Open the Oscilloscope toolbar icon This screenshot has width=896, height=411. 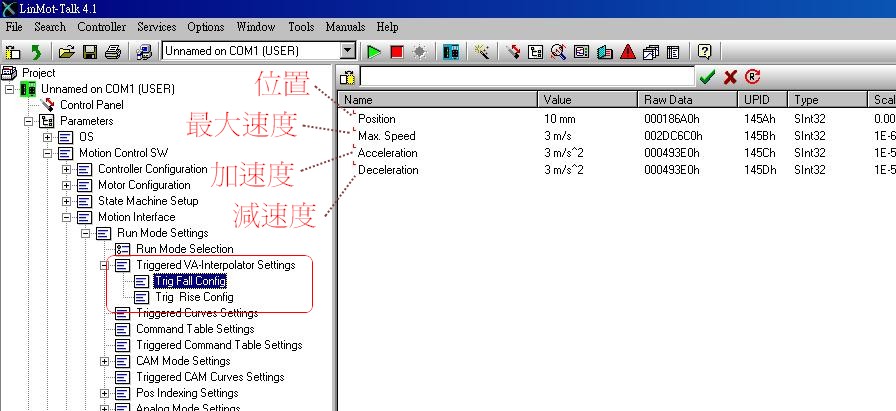point(581,52)
